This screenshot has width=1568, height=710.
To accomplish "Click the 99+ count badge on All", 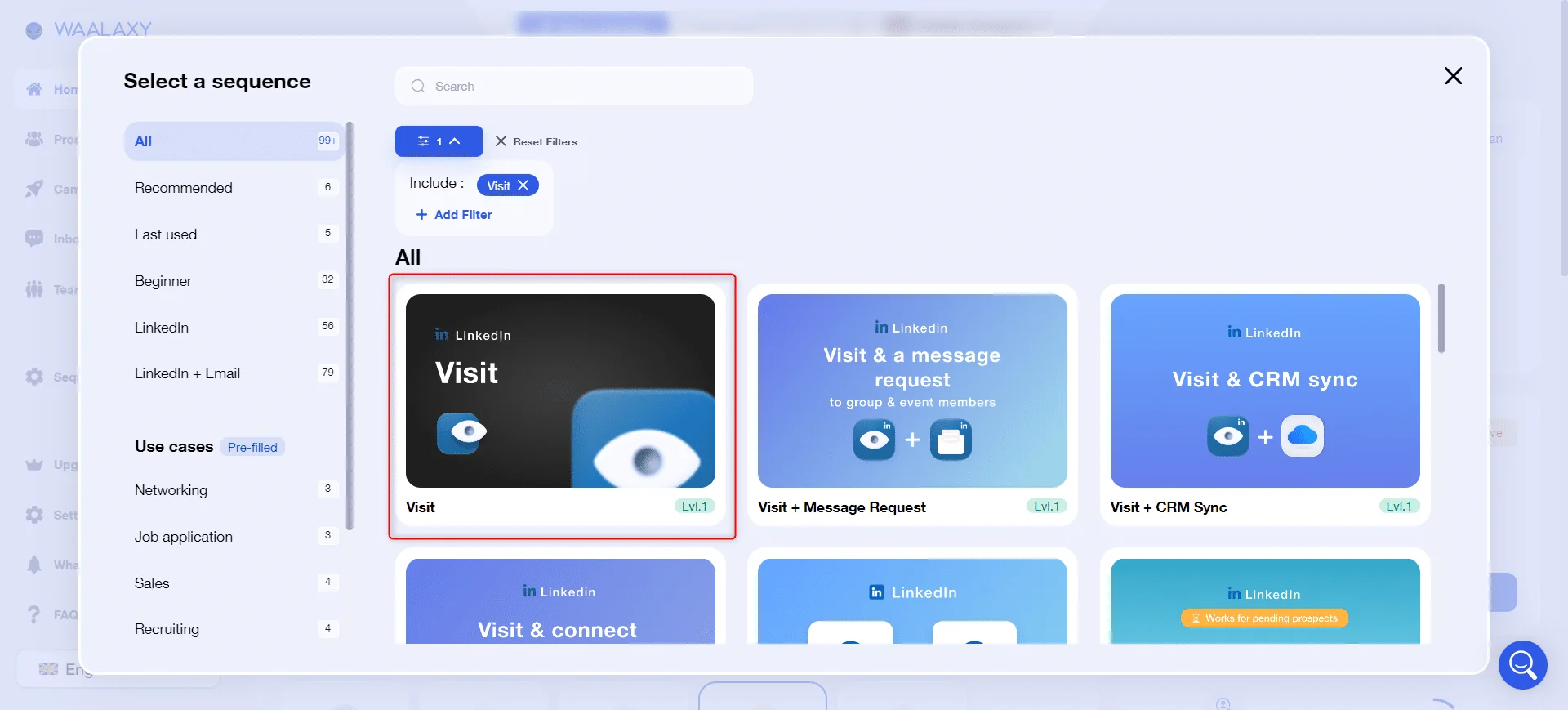I will coord(327,141).
